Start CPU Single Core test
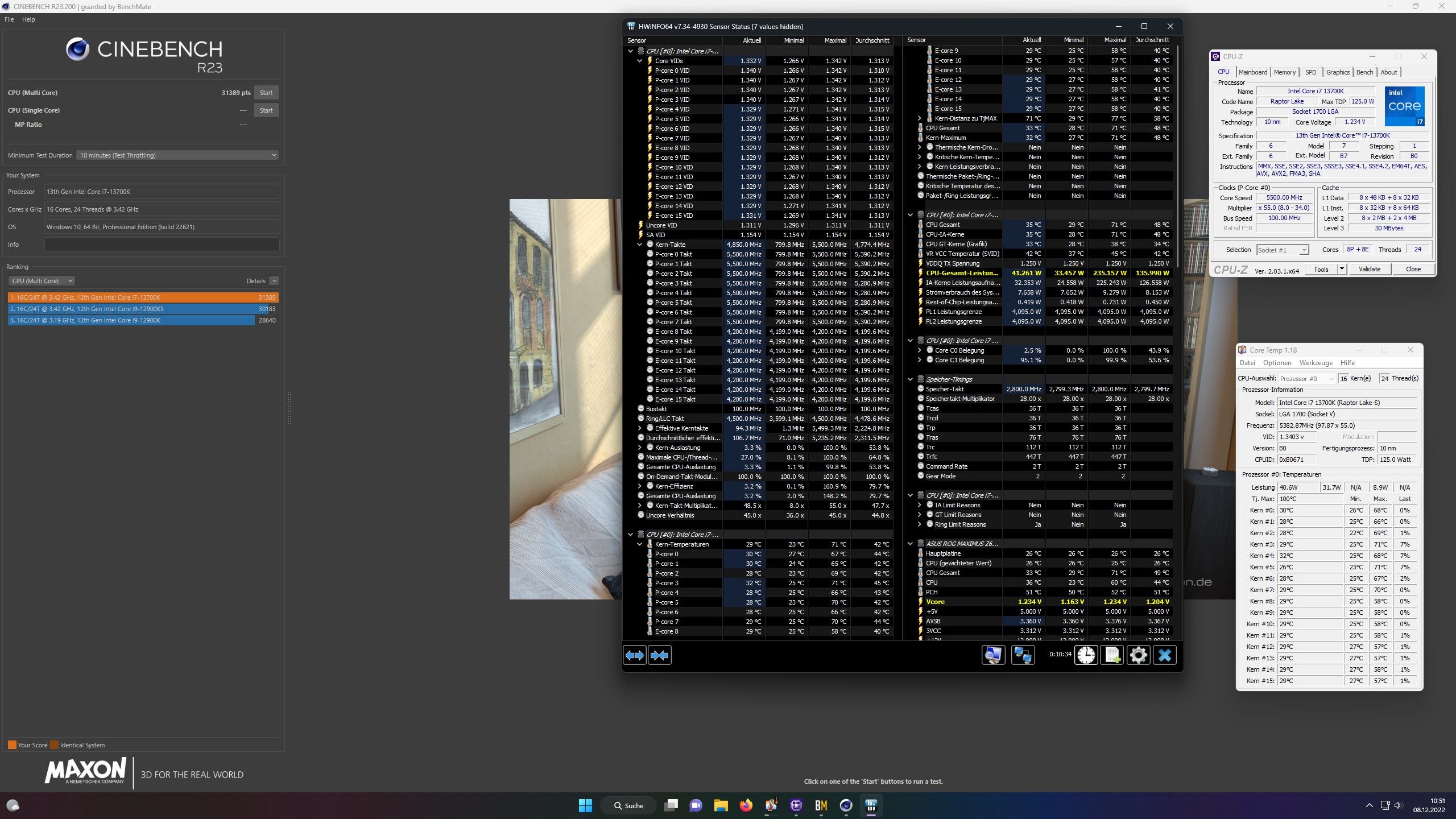Viewport: 1456px width, 819px height. [x=266, y=110]
